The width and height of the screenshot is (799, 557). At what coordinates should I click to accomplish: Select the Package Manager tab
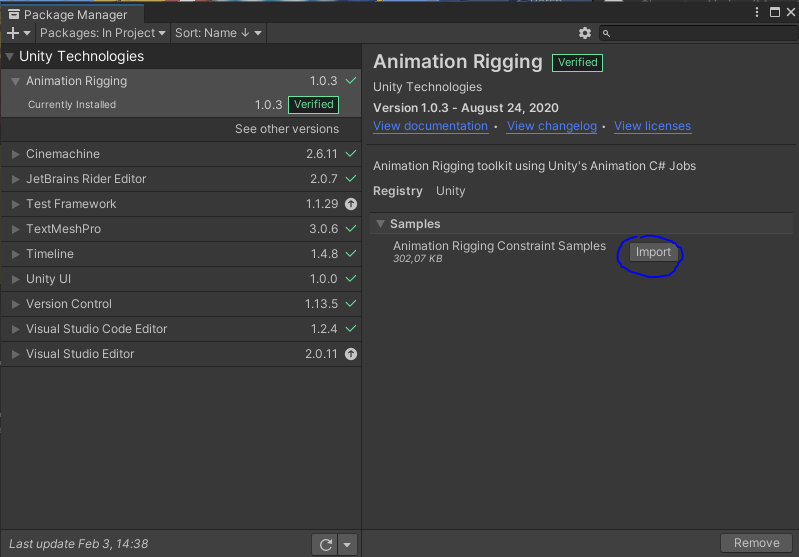pos(72,15)
